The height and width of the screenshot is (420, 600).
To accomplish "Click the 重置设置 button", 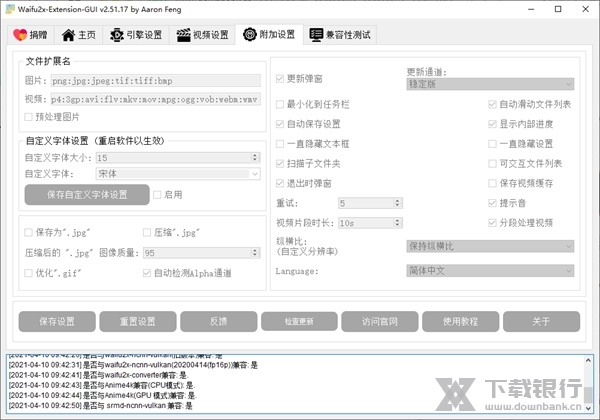I will 138,321.
